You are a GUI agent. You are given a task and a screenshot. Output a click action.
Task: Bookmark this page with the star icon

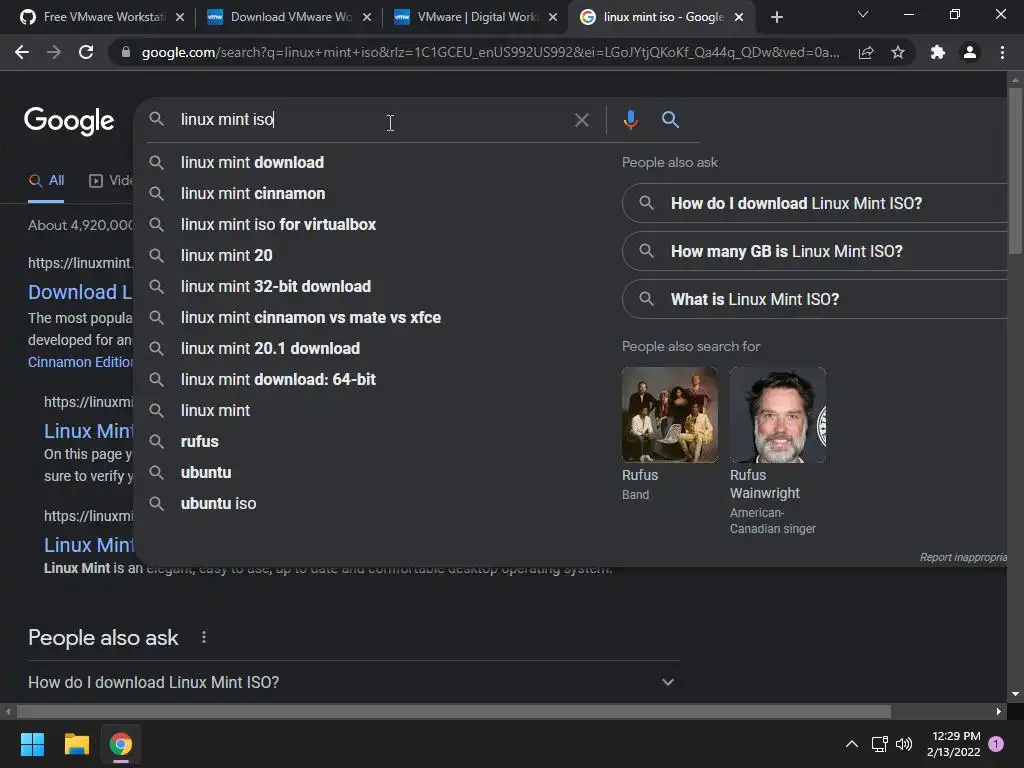tap(898, 52)
